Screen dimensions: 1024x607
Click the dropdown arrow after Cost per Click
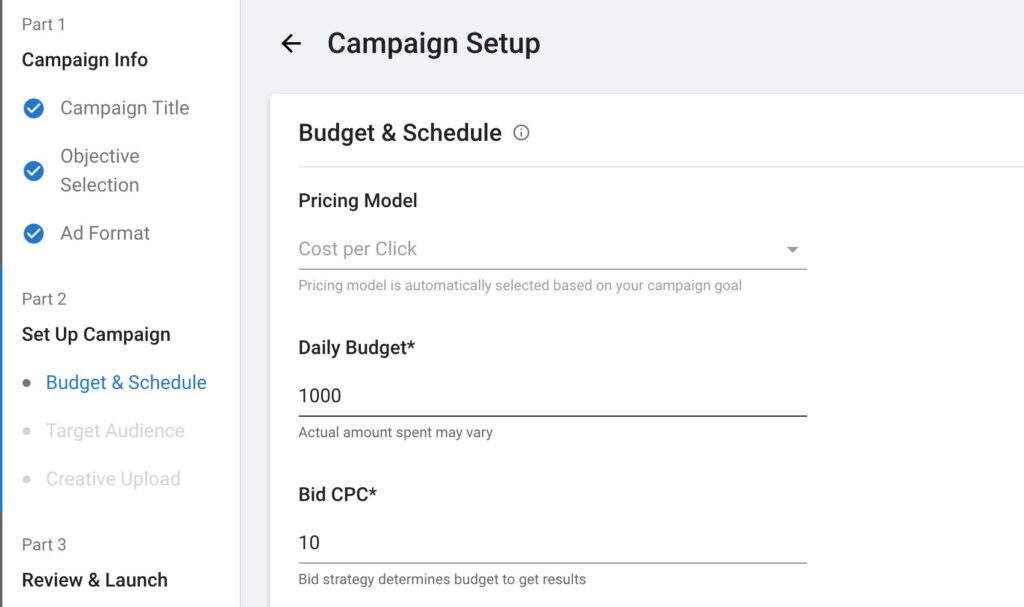click(x=793, y=249)
